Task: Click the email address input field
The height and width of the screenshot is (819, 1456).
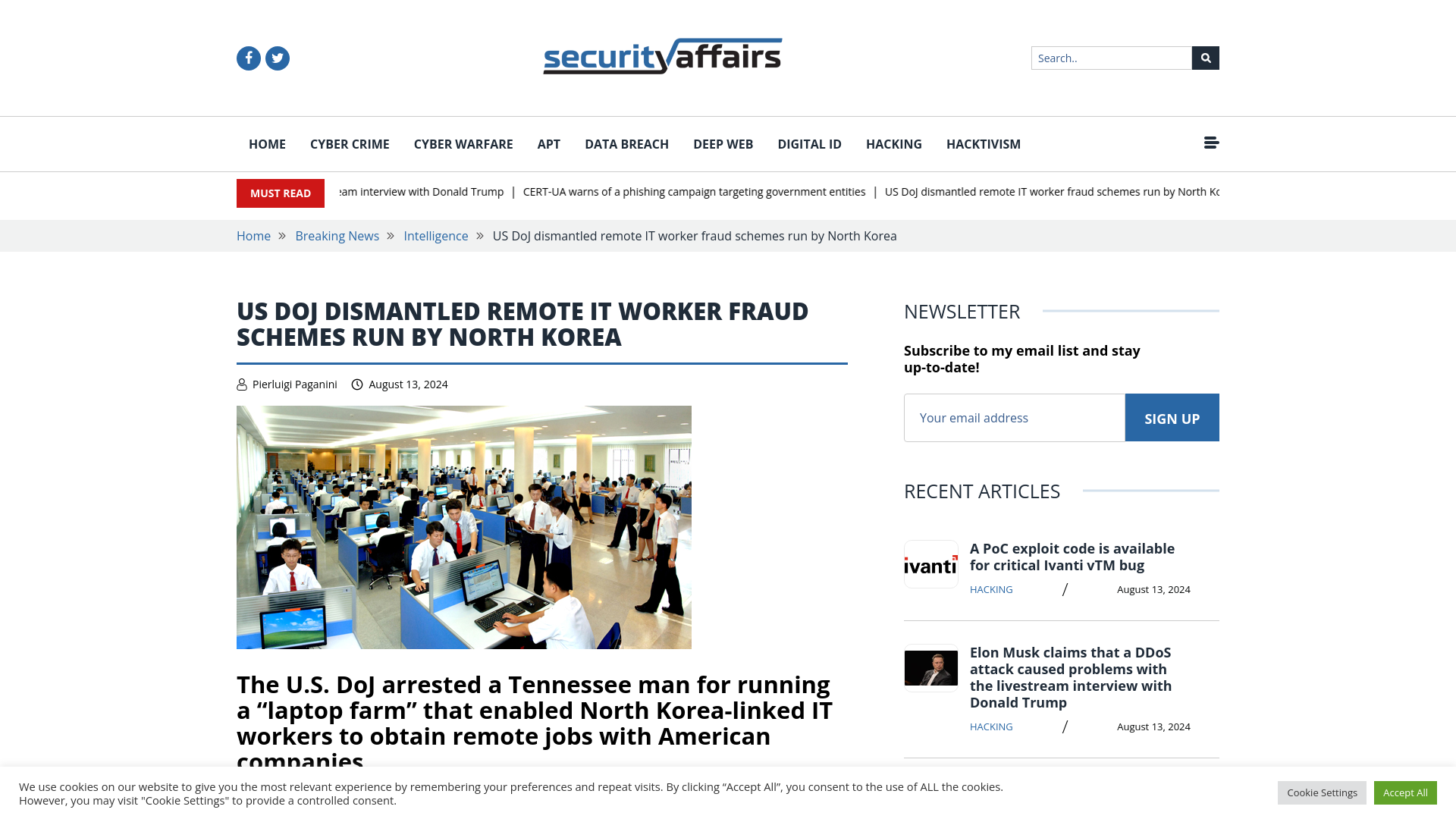Action: (x=1014, y=417)
